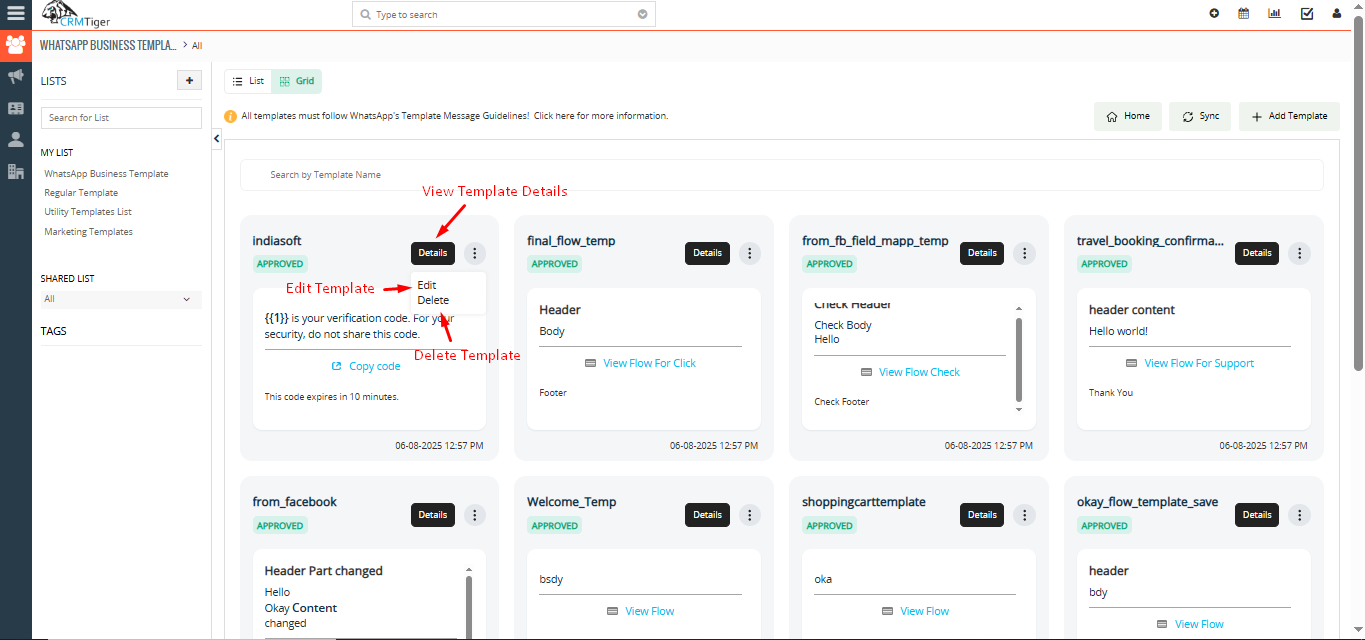The width and height of the screenshot is (1365, 640).
Task: View Details of indiasoft template
Action: (433, 253)
